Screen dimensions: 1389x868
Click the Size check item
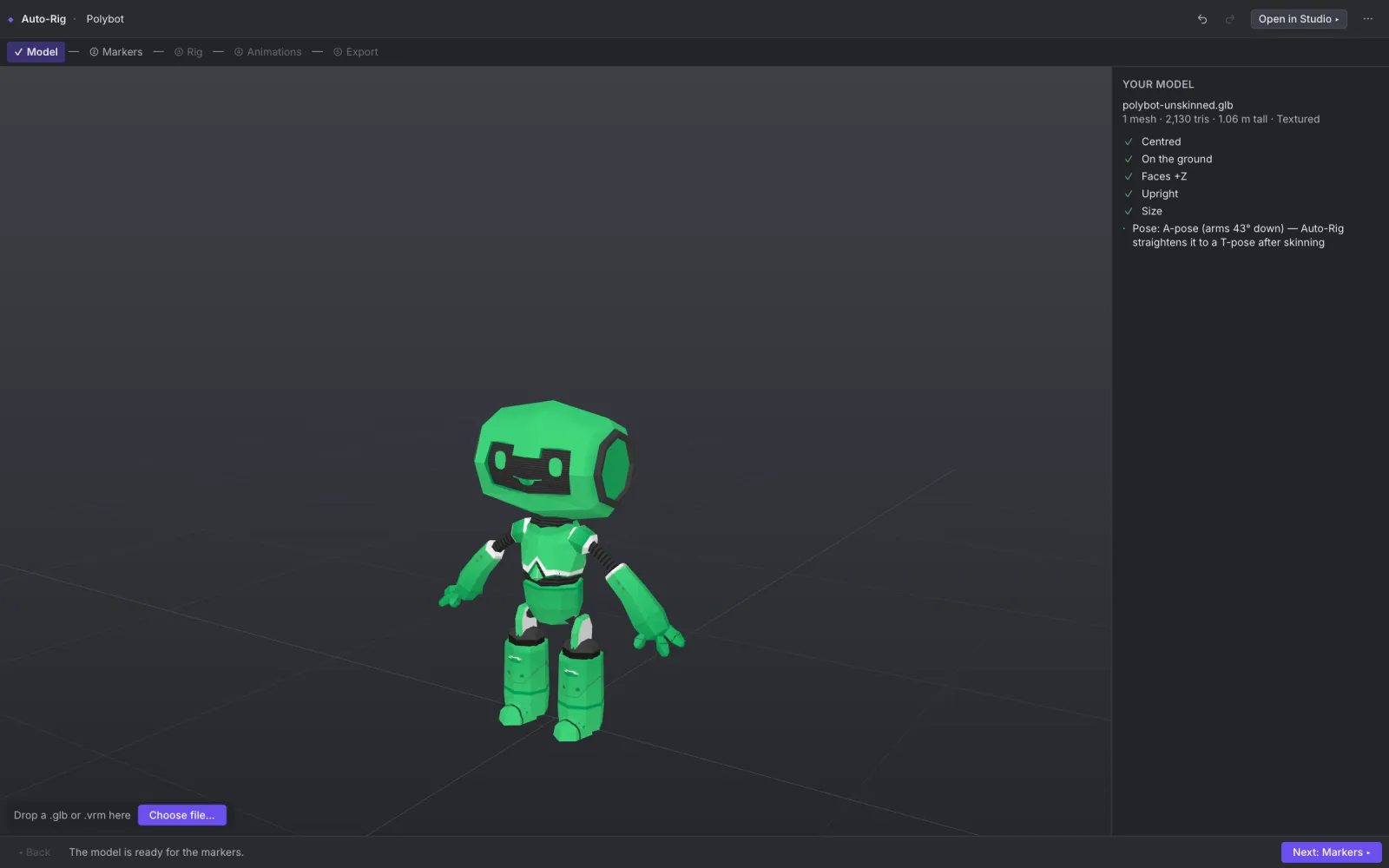tap(1151, 211)
